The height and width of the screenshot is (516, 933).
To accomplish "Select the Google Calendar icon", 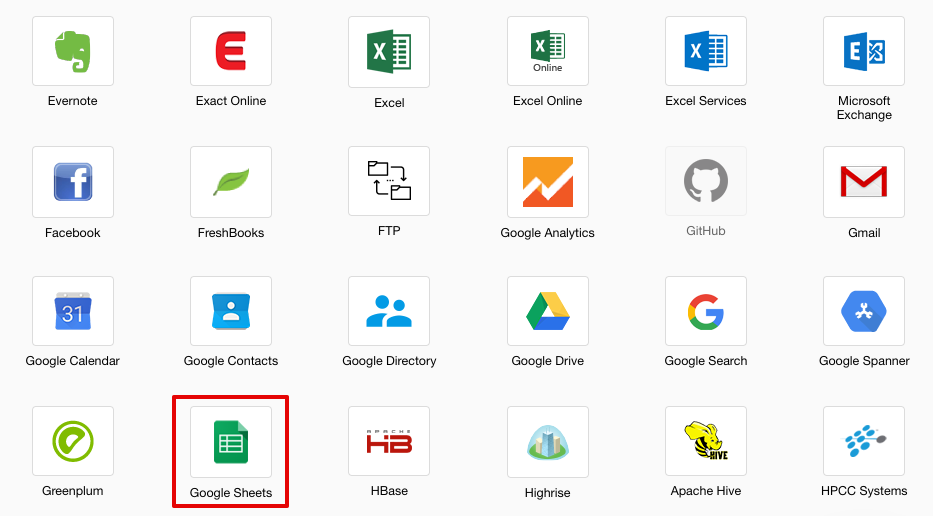I will [x=73, y=311].
